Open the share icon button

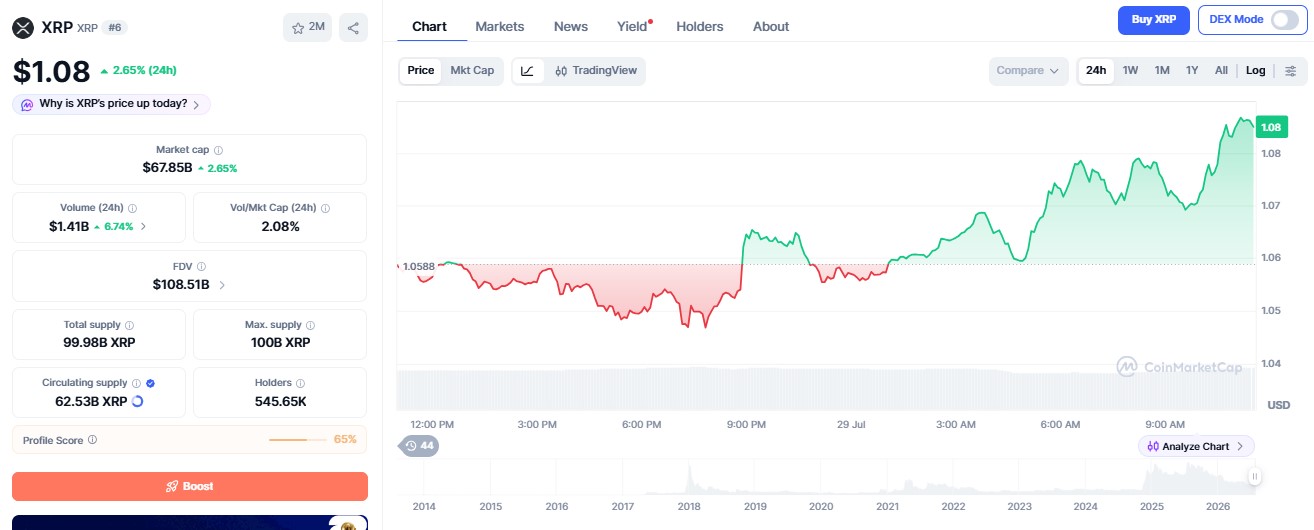(x=353, y=28)
